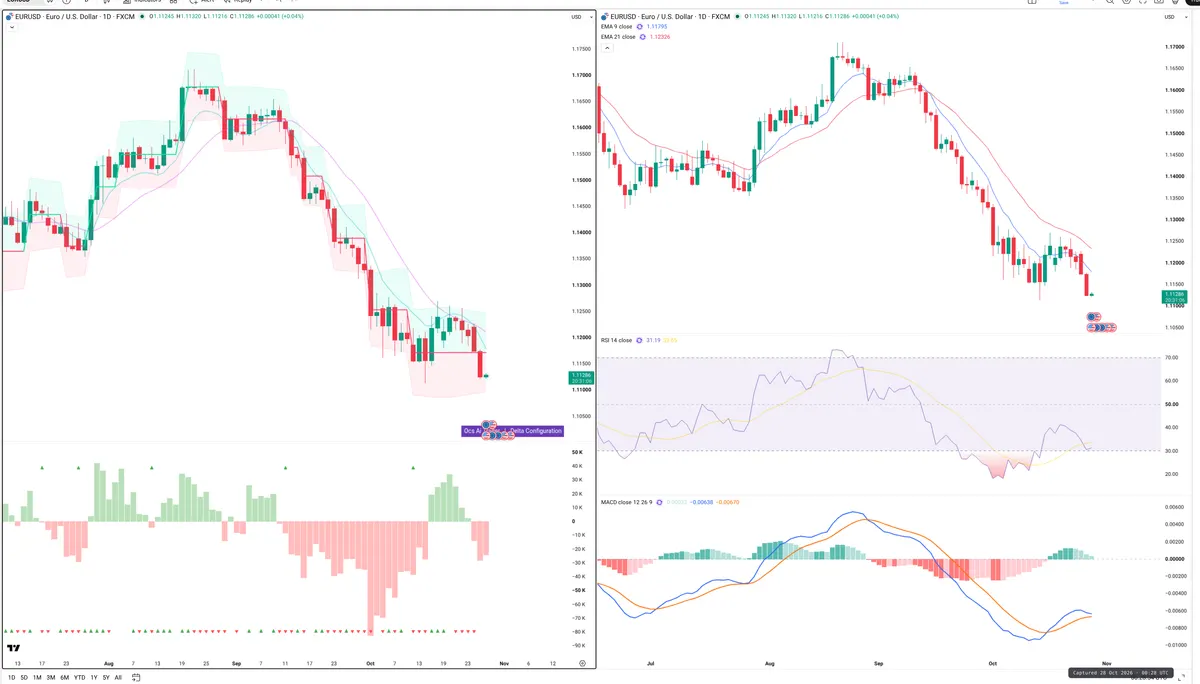
Task: Click the 1.17500 price level on the left chart
Action: click(x=580, y=49)
